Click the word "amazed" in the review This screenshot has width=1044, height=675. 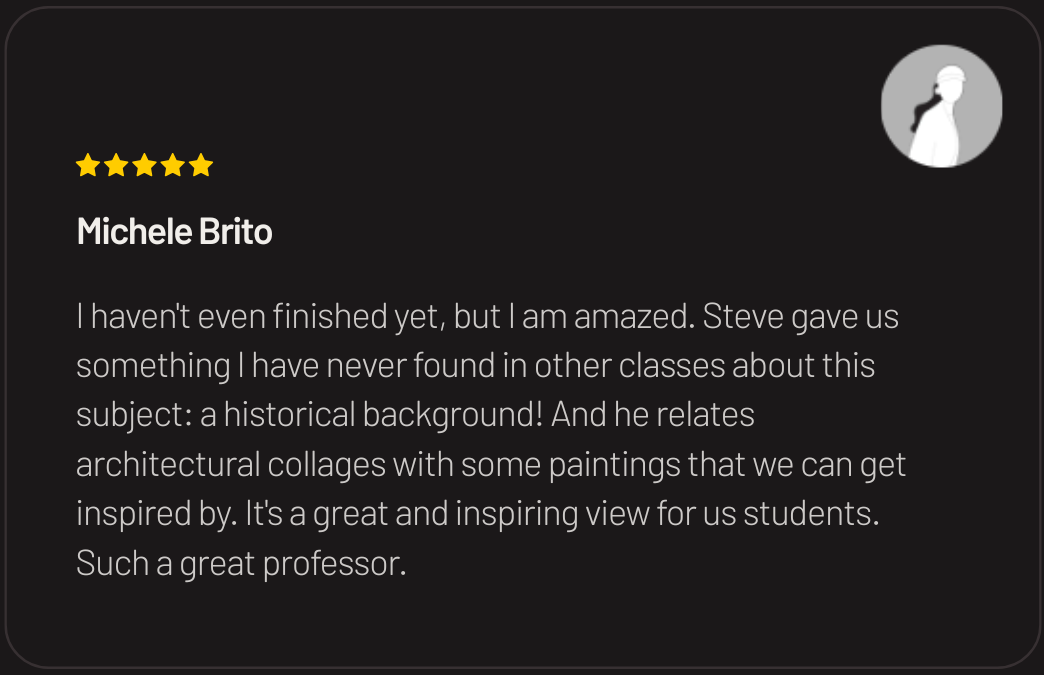[x=631, y=317]
